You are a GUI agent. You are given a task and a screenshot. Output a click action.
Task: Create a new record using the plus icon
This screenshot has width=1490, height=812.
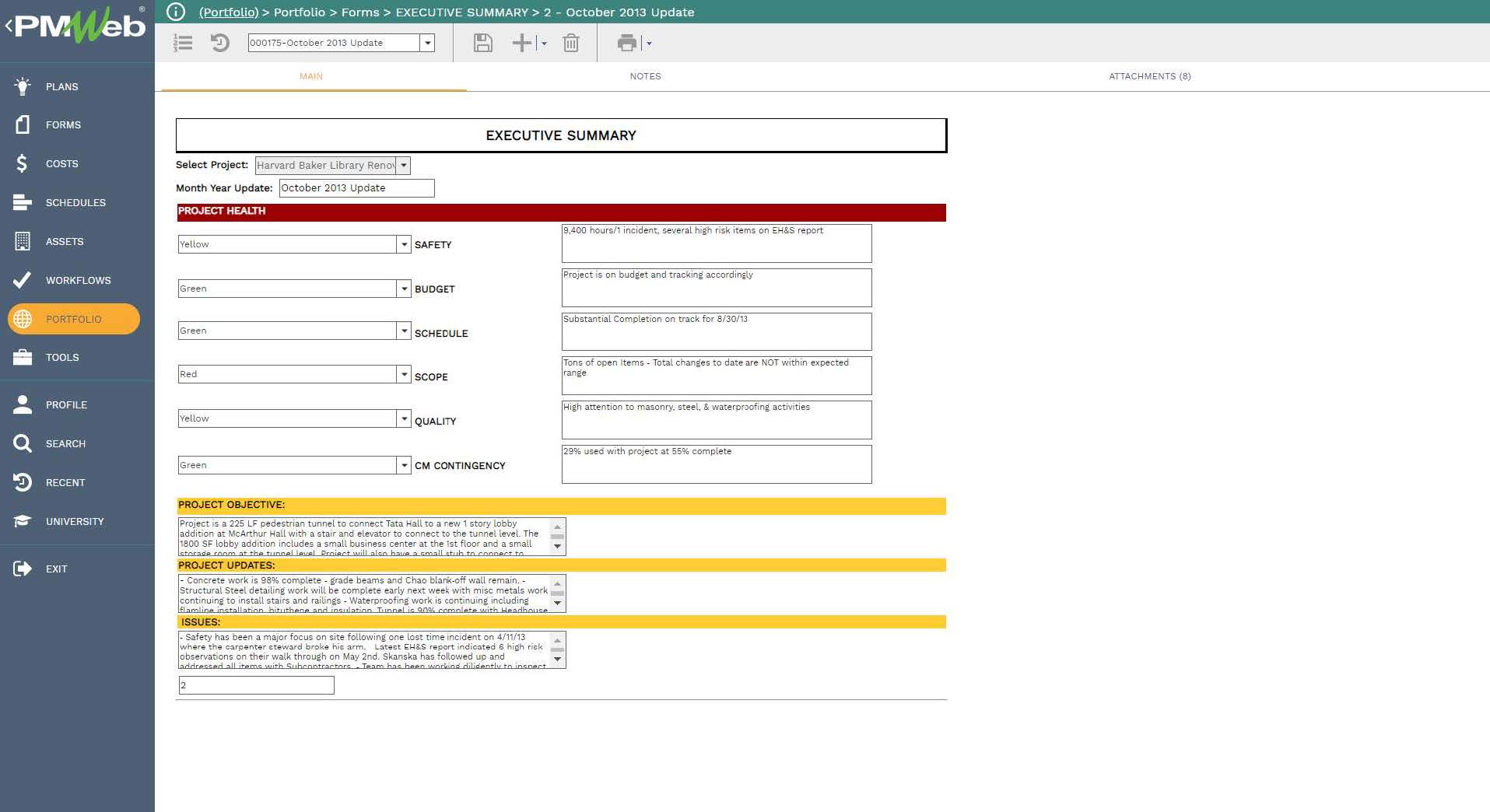tap(521, 43)
